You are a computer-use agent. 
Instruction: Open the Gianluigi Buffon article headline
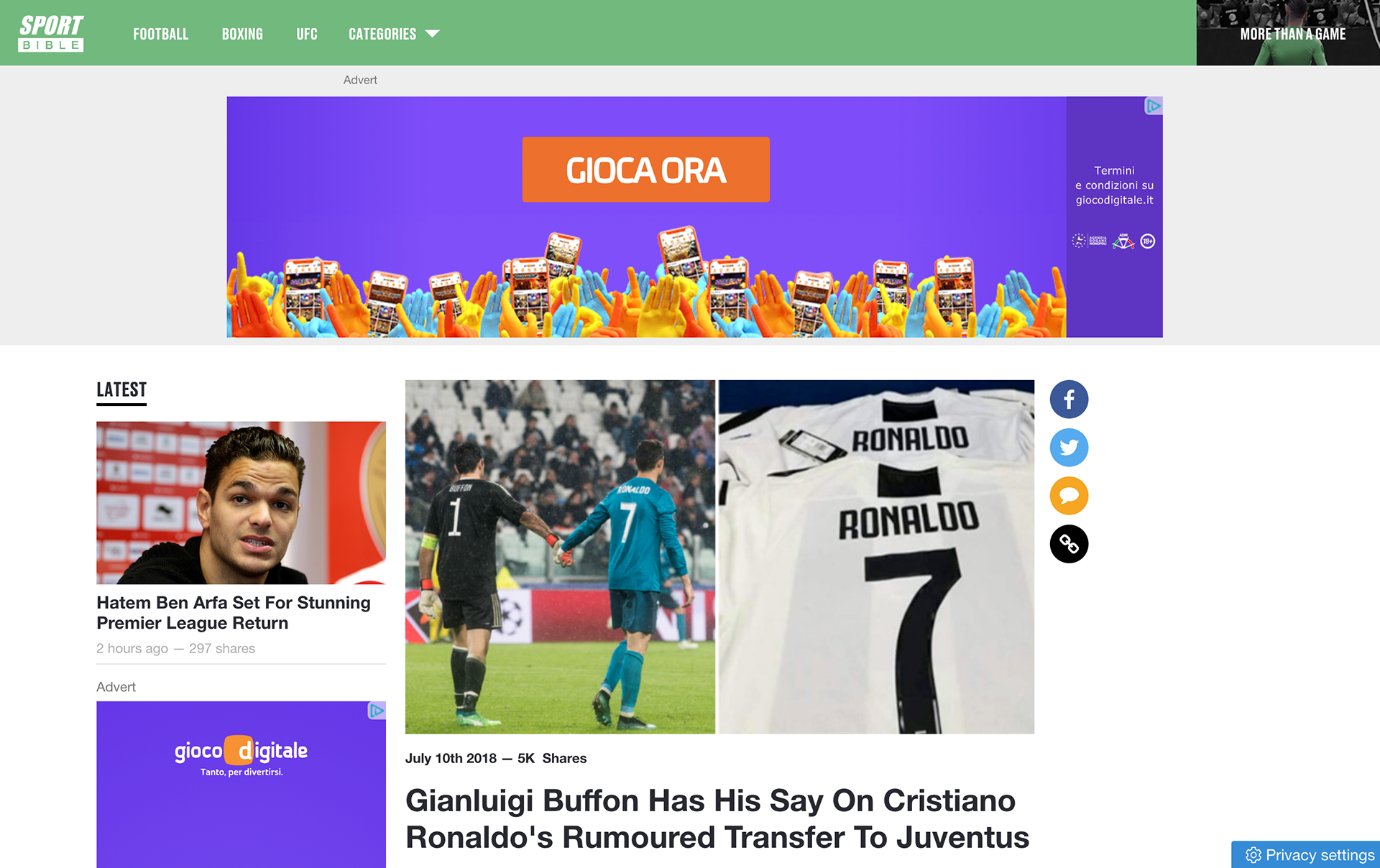[717, 819]
